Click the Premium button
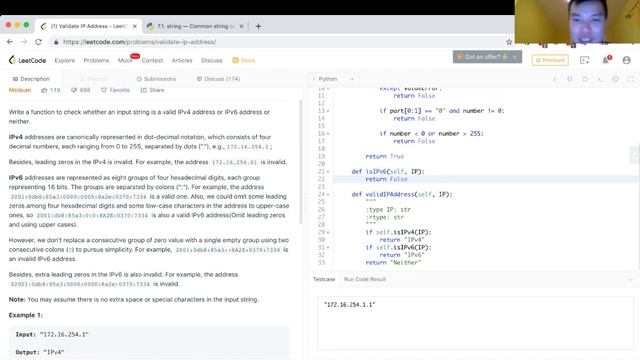640x360 pixels. 551,60
